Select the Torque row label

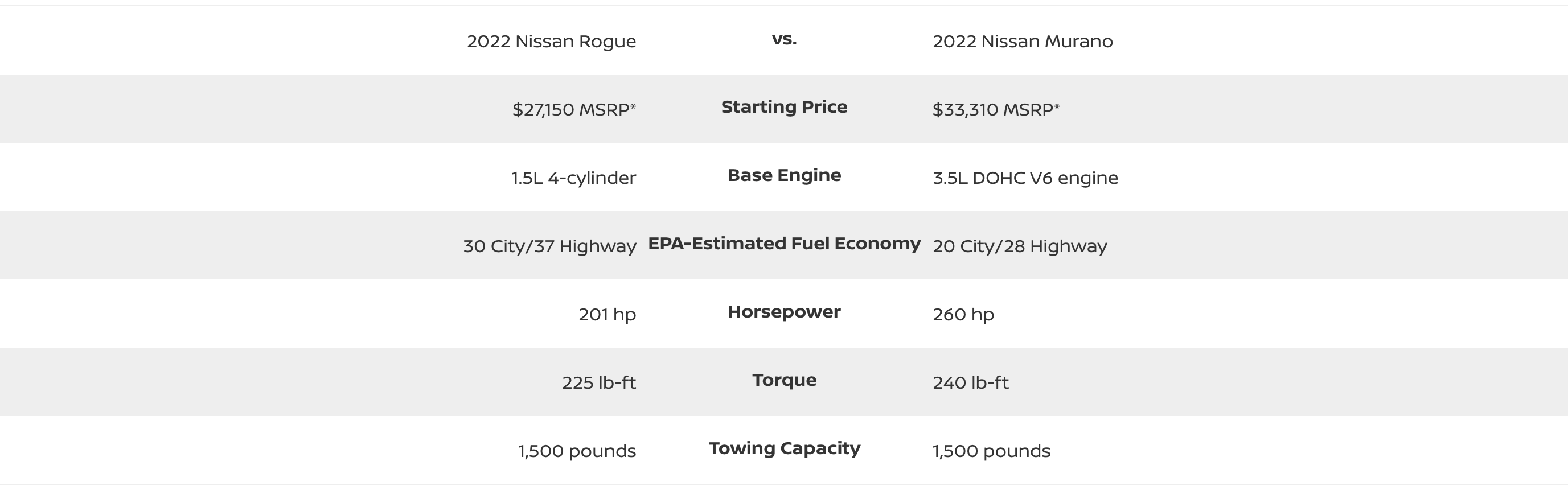point(784,381)
